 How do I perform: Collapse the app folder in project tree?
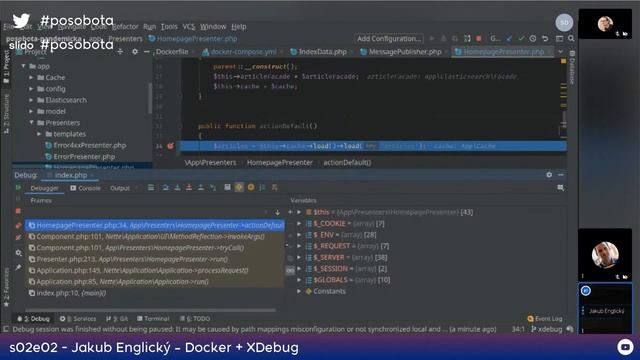click(24, 66)
